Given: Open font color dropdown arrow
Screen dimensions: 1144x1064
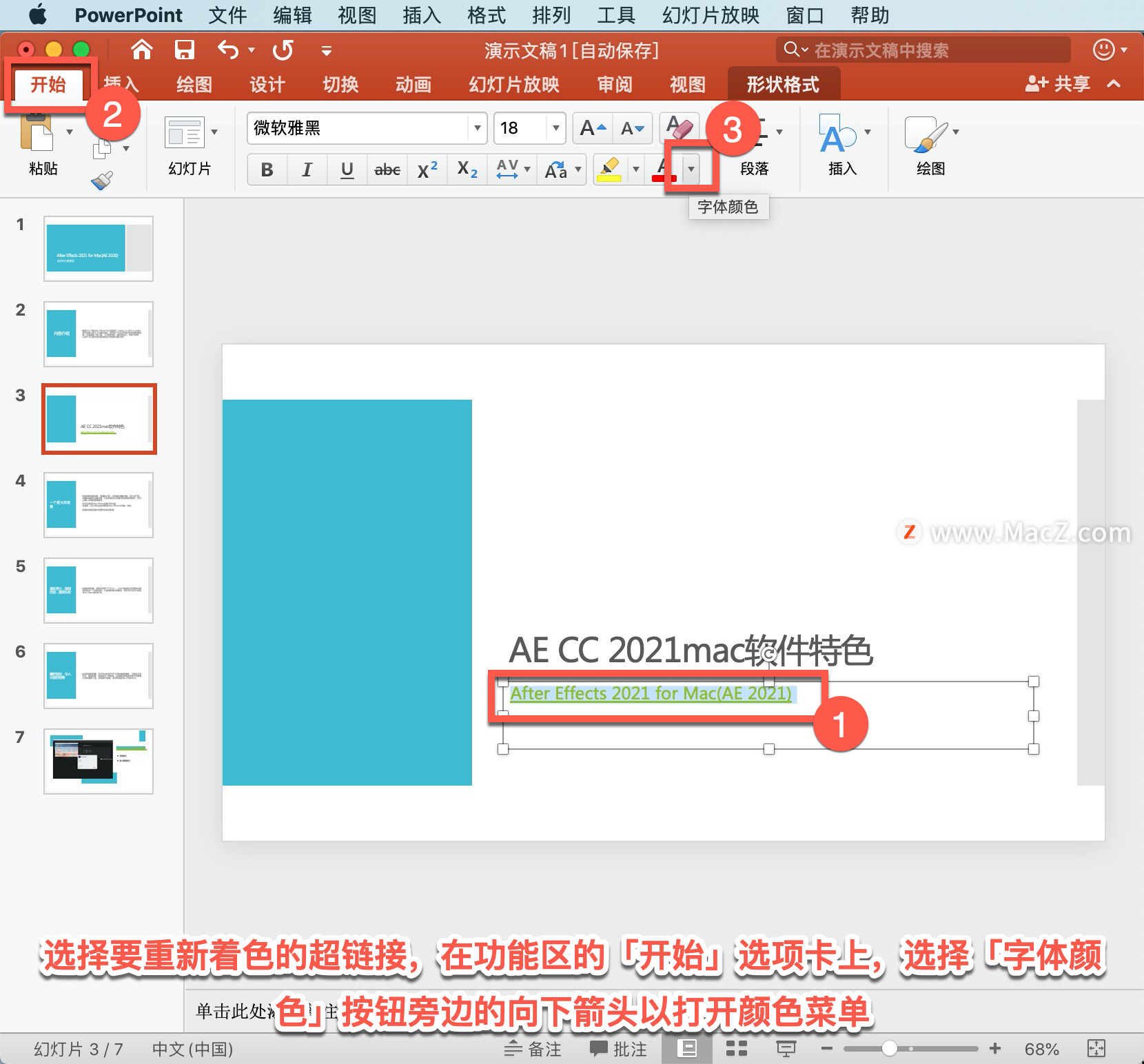Looking at the screenshot, I should pos(691,169).
